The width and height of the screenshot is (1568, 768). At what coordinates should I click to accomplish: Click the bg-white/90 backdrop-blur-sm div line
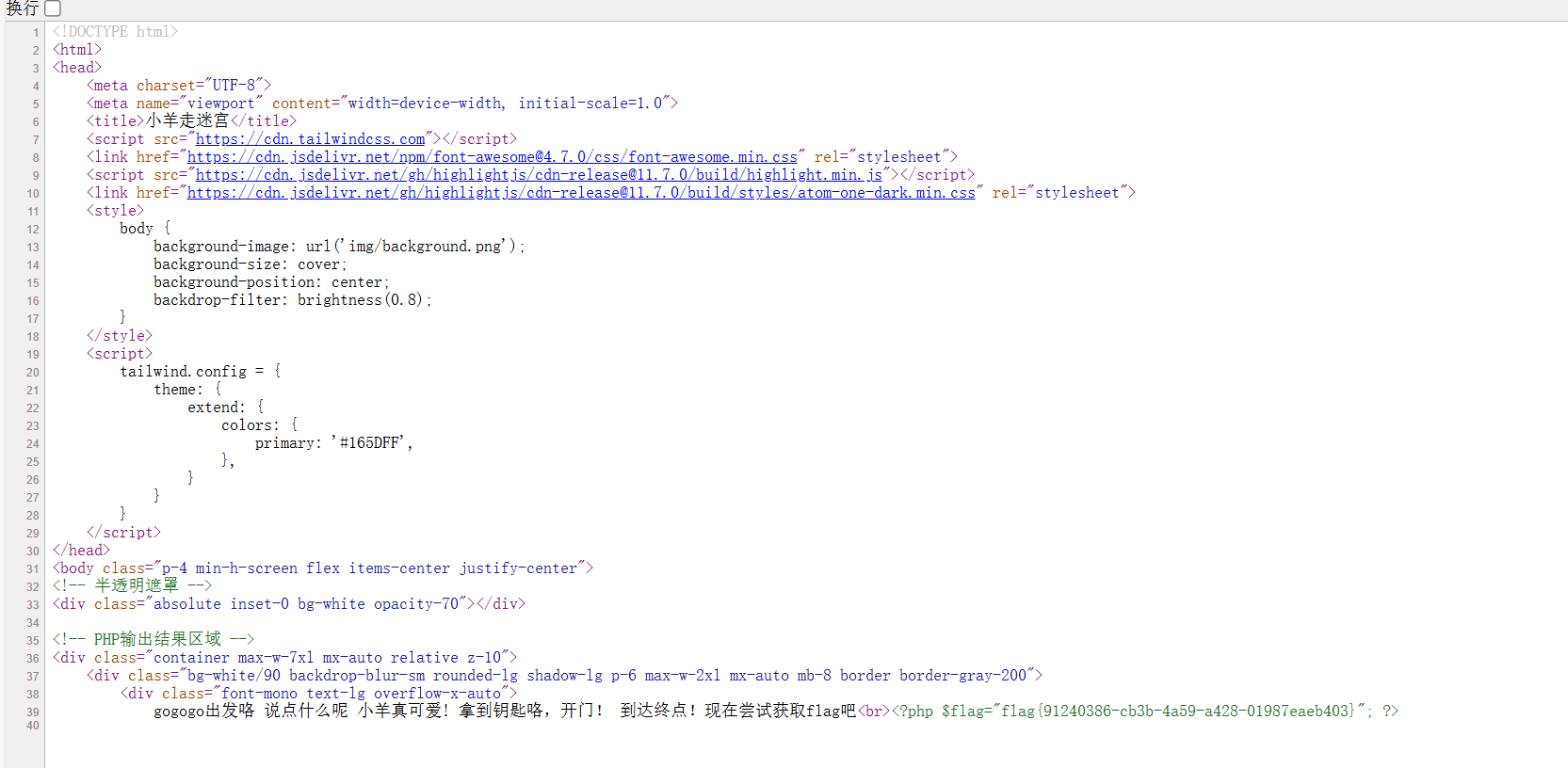click(564, 676)
